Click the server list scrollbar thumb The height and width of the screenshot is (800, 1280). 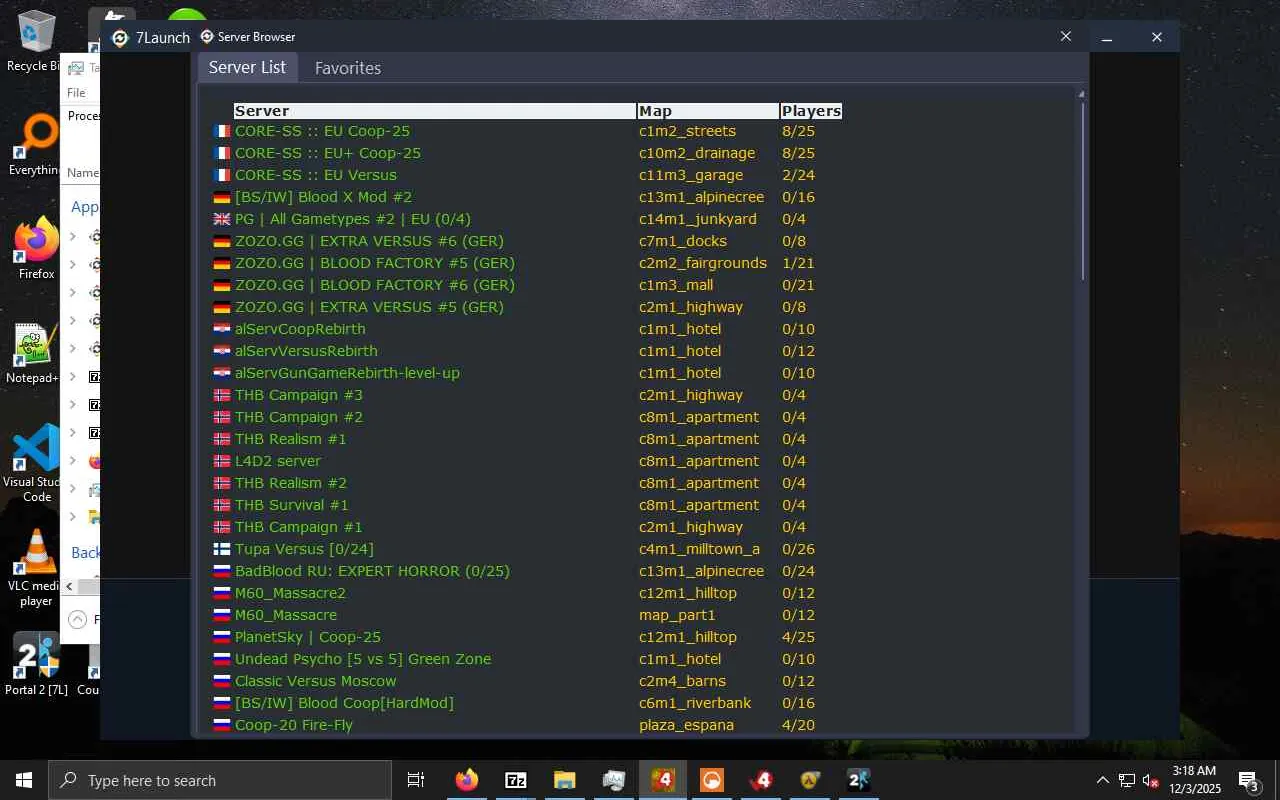[x=1081, y=190]
